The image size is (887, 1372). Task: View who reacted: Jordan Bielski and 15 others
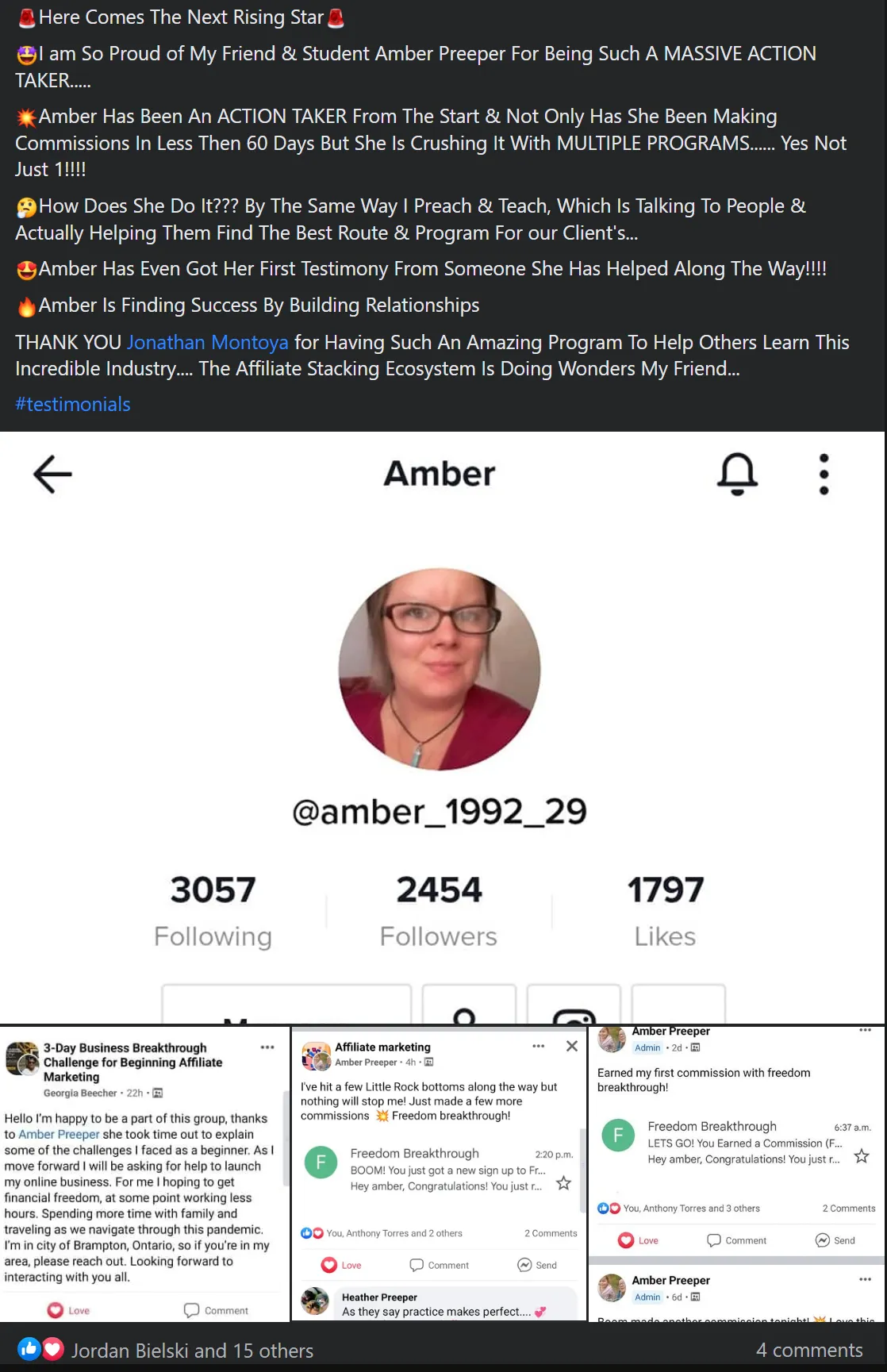193,1351
